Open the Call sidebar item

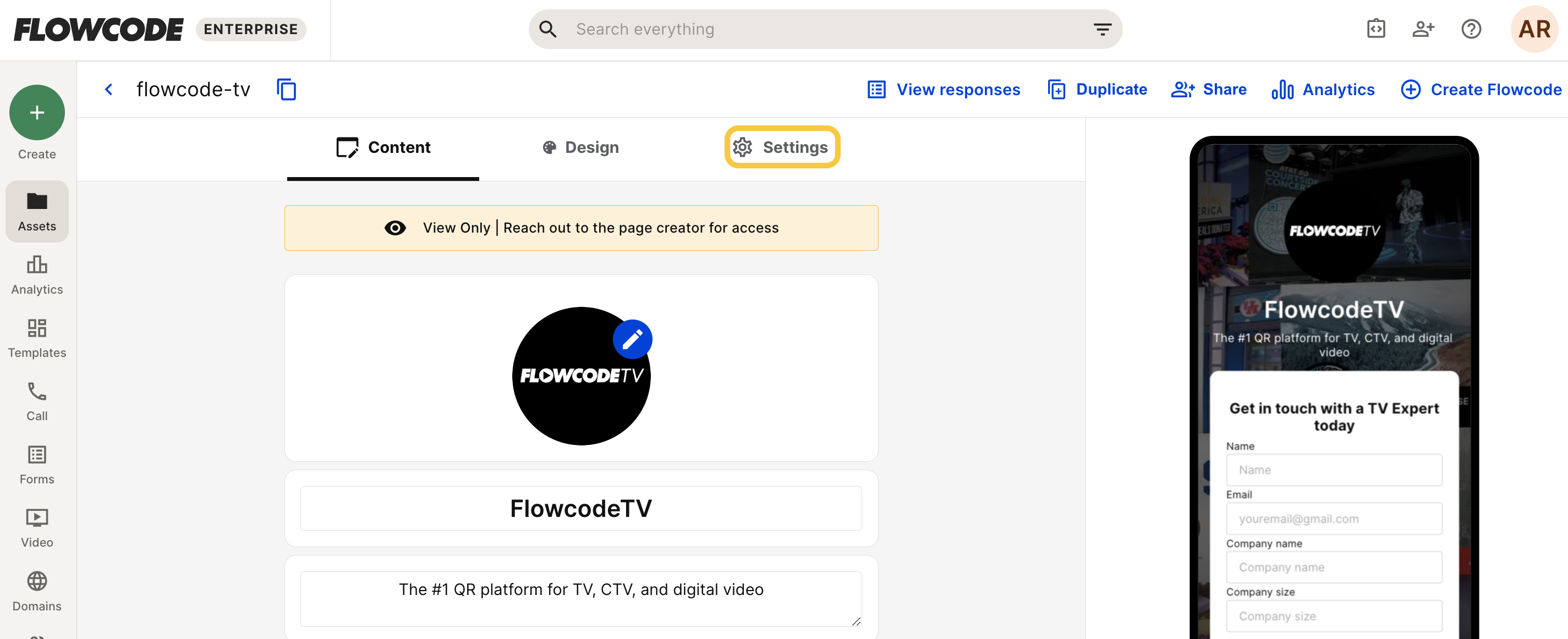[36, 401]
